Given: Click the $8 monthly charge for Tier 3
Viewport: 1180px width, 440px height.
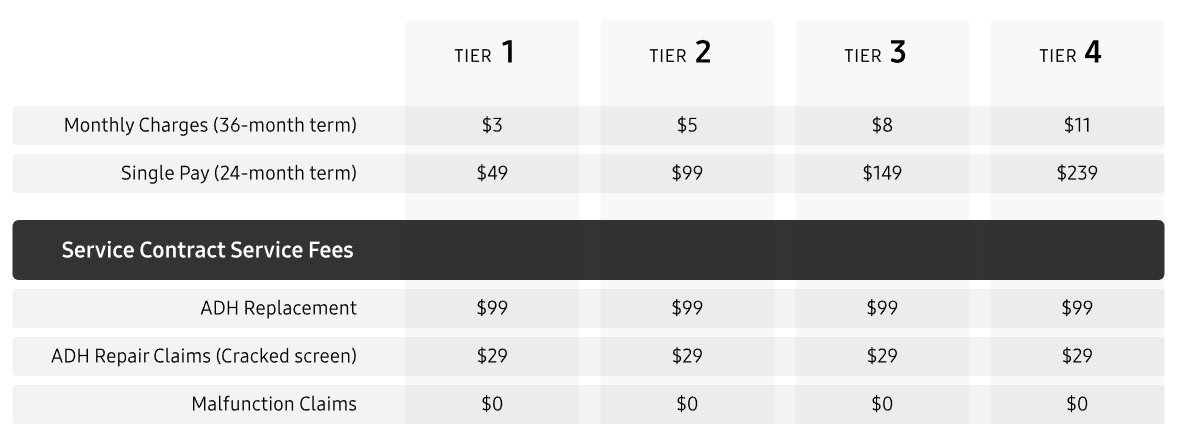Looking at the screenshot, I should click(x=882, y=126).
